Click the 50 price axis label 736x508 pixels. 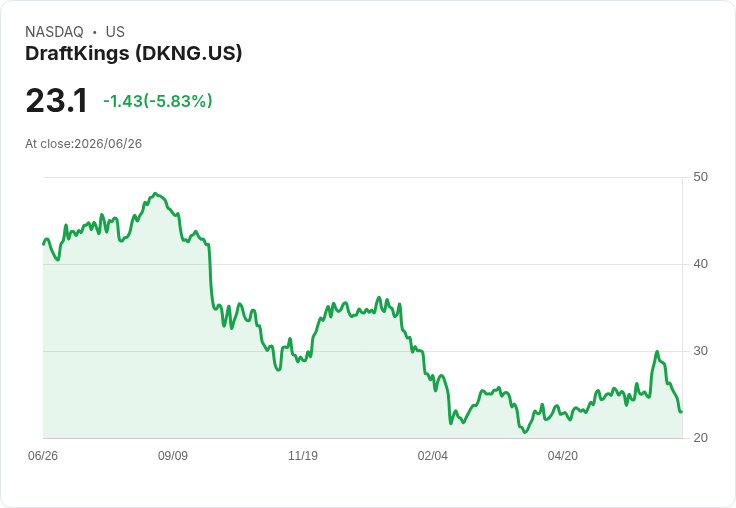(700, 177)
